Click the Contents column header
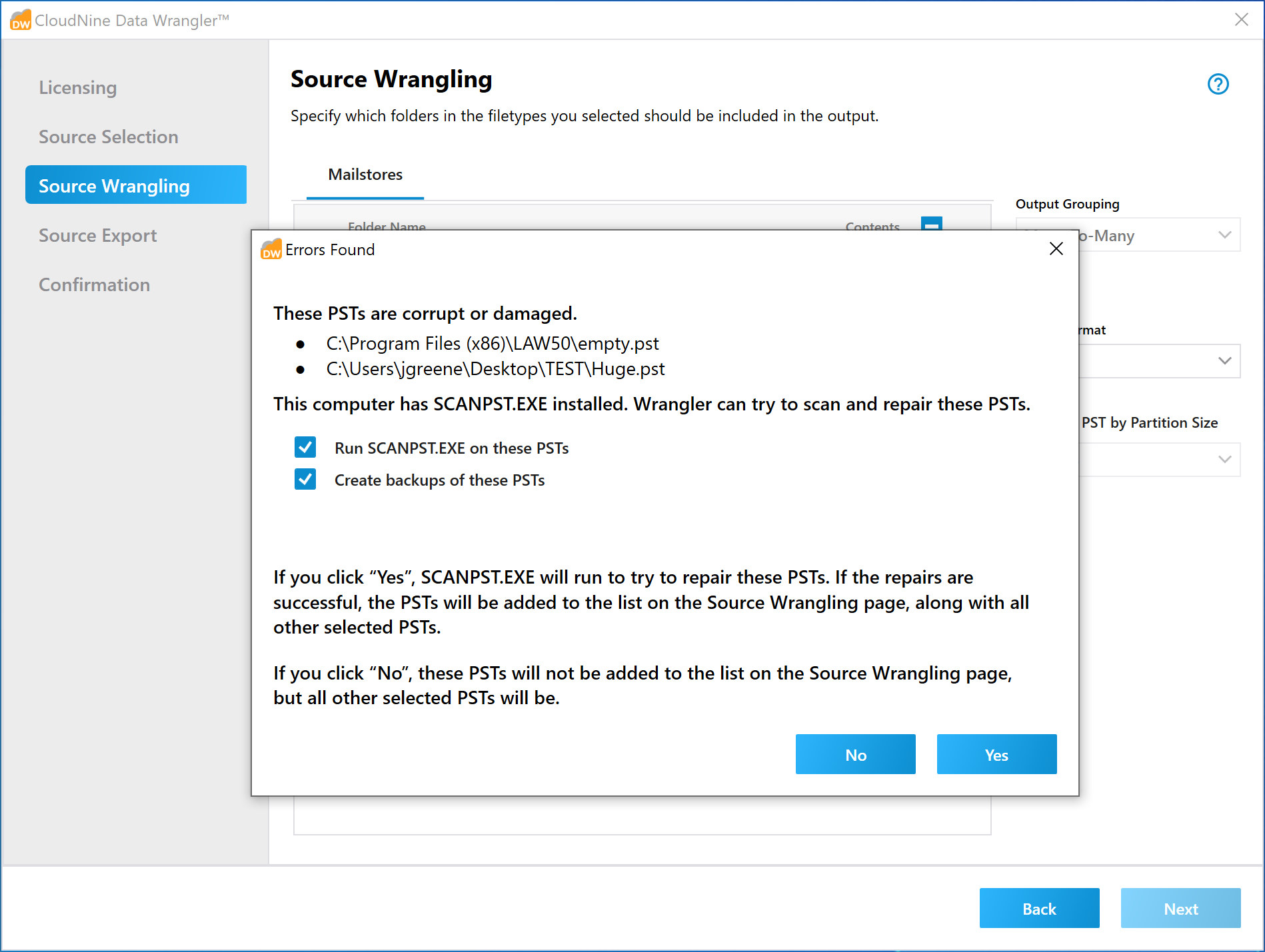This screenshot has height=952, width=1265. (x=872, y=225)
